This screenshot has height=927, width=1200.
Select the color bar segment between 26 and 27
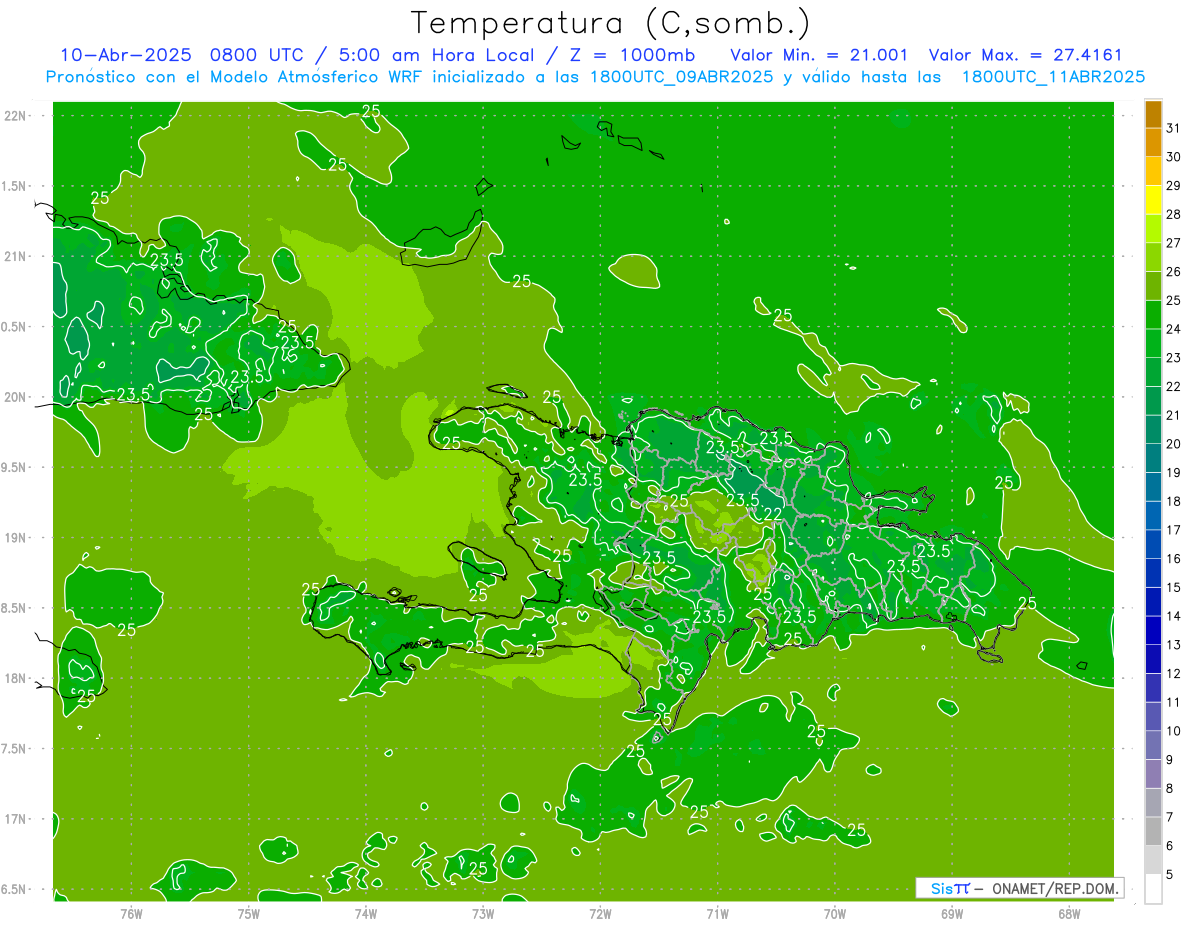tap(1153, 257)
